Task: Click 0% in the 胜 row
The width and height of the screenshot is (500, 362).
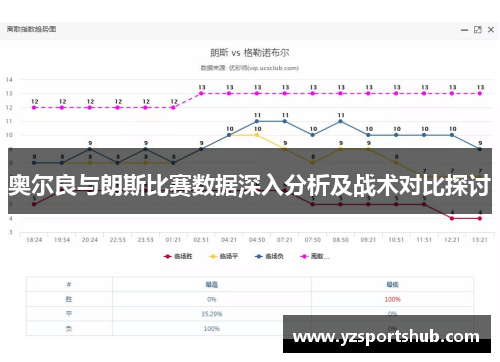Action: point(212,299)
